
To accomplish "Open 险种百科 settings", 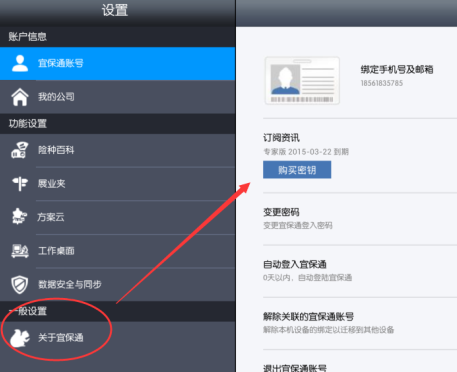I will coord(117,150).
